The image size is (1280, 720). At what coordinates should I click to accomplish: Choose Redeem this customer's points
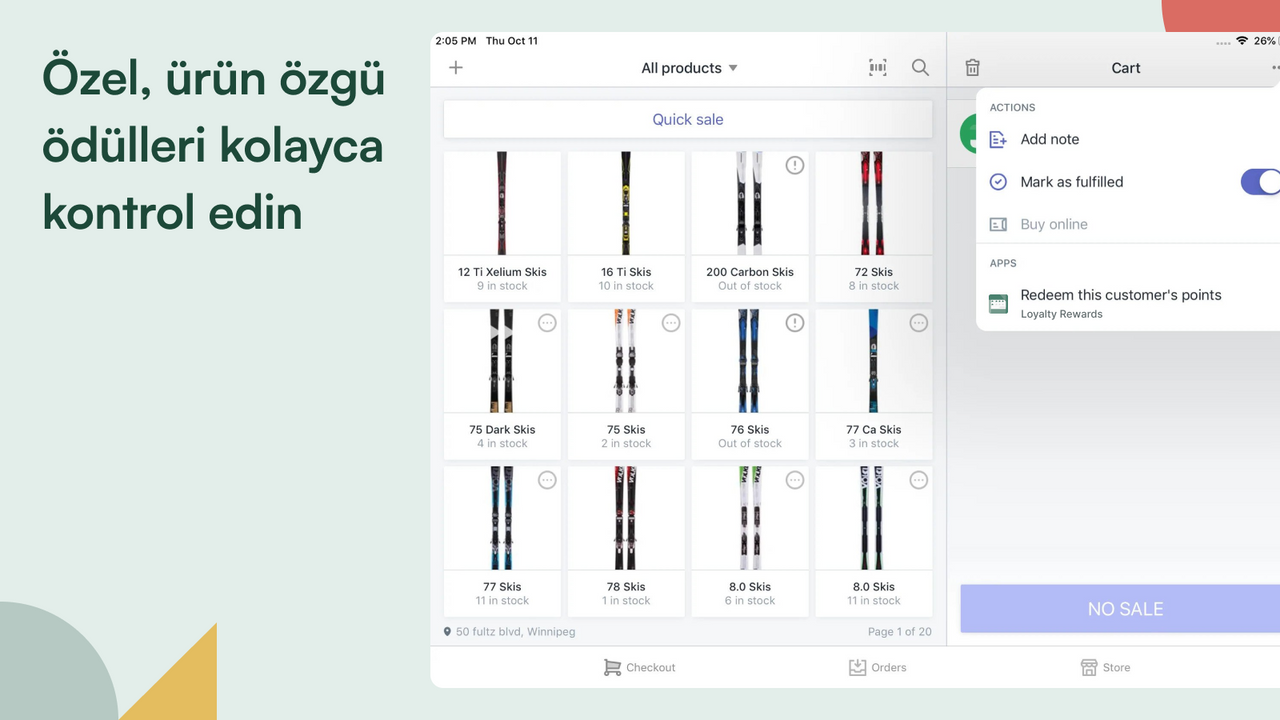tap(1128, 303)
